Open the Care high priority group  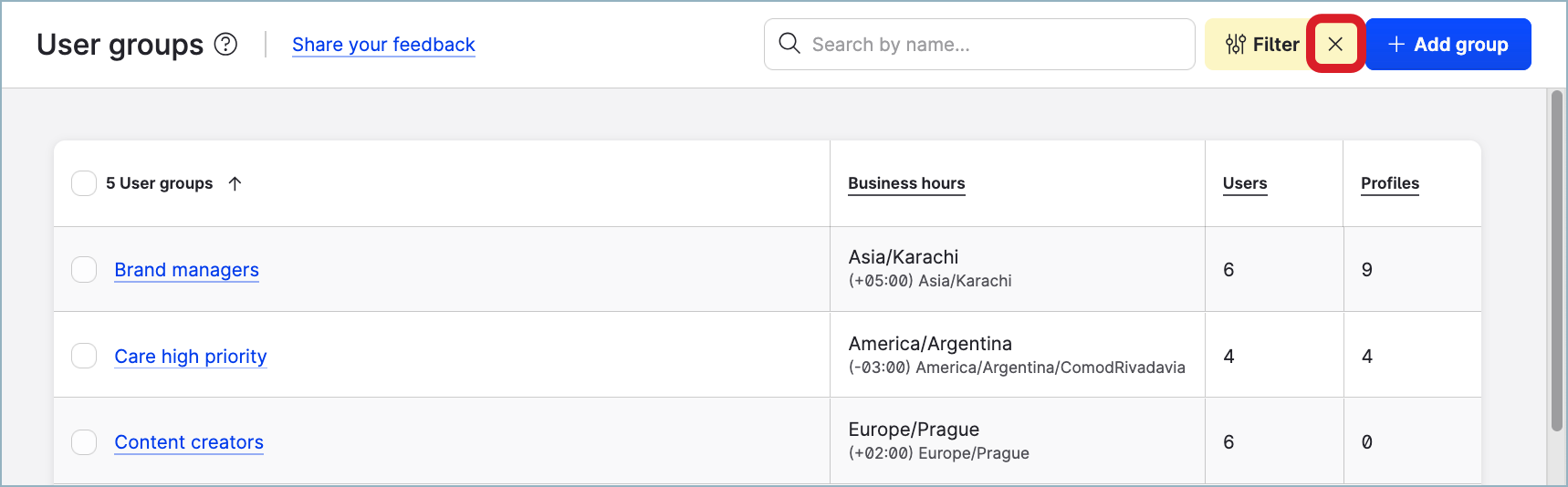pyautogui.click(x=190, y=357)
